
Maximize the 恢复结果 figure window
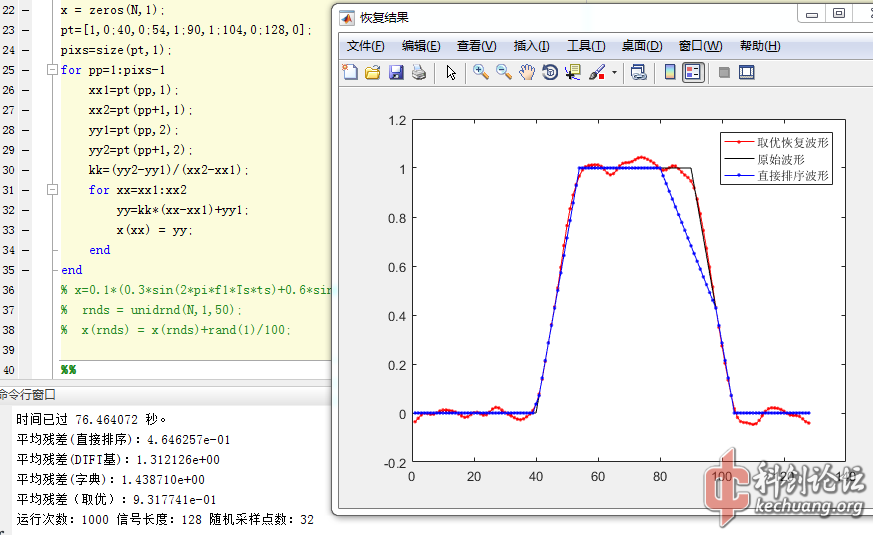point(838,13)
